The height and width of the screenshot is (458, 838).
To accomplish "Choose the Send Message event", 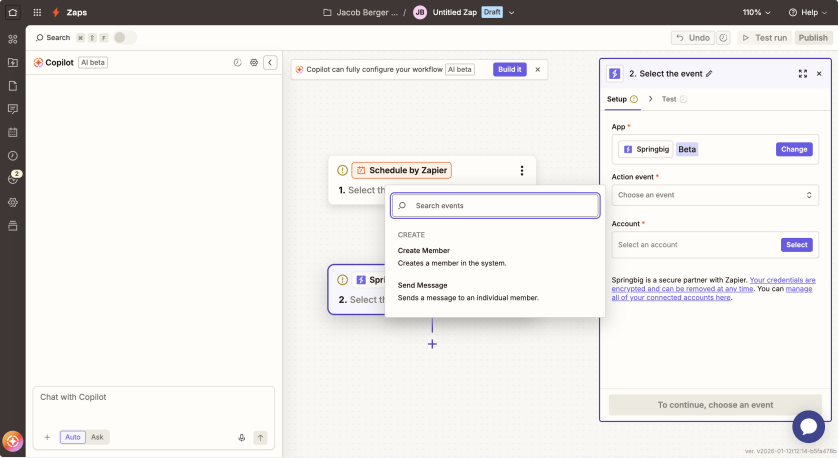I will (495, 291).
